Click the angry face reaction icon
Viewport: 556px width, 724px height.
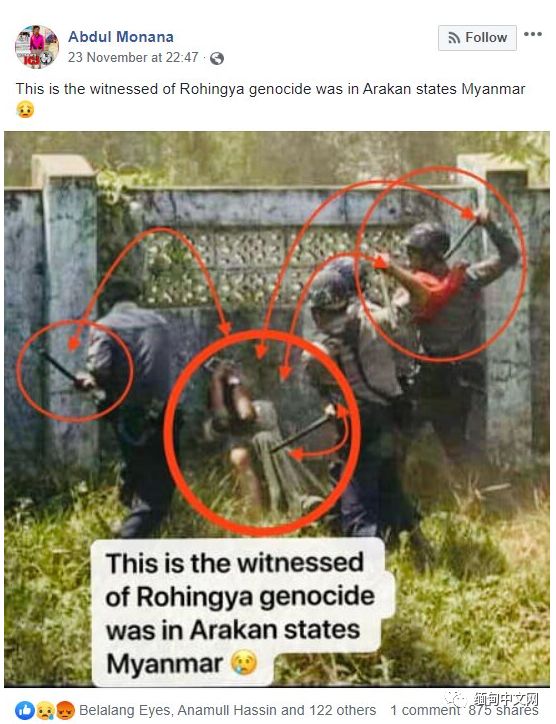65,710
